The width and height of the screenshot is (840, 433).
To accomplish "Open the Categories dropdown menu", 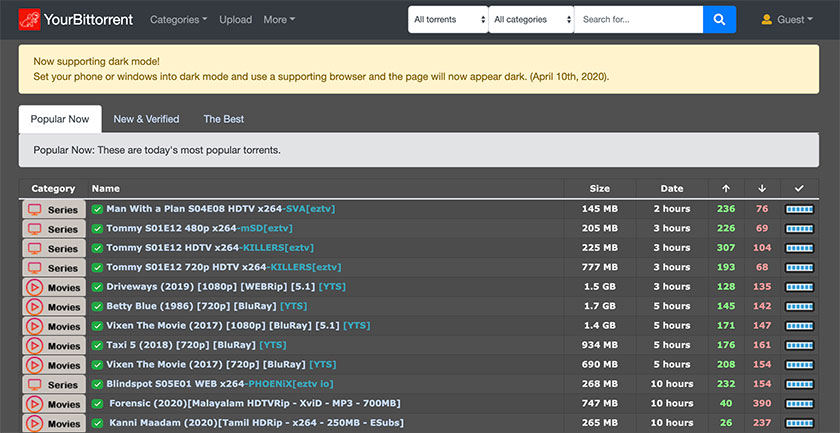I will [x=179, y=19].
